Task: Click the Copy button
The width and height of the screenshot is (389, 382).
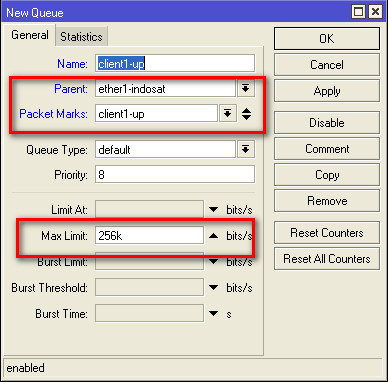Action: pyautogui.click(x=327, y=175)
